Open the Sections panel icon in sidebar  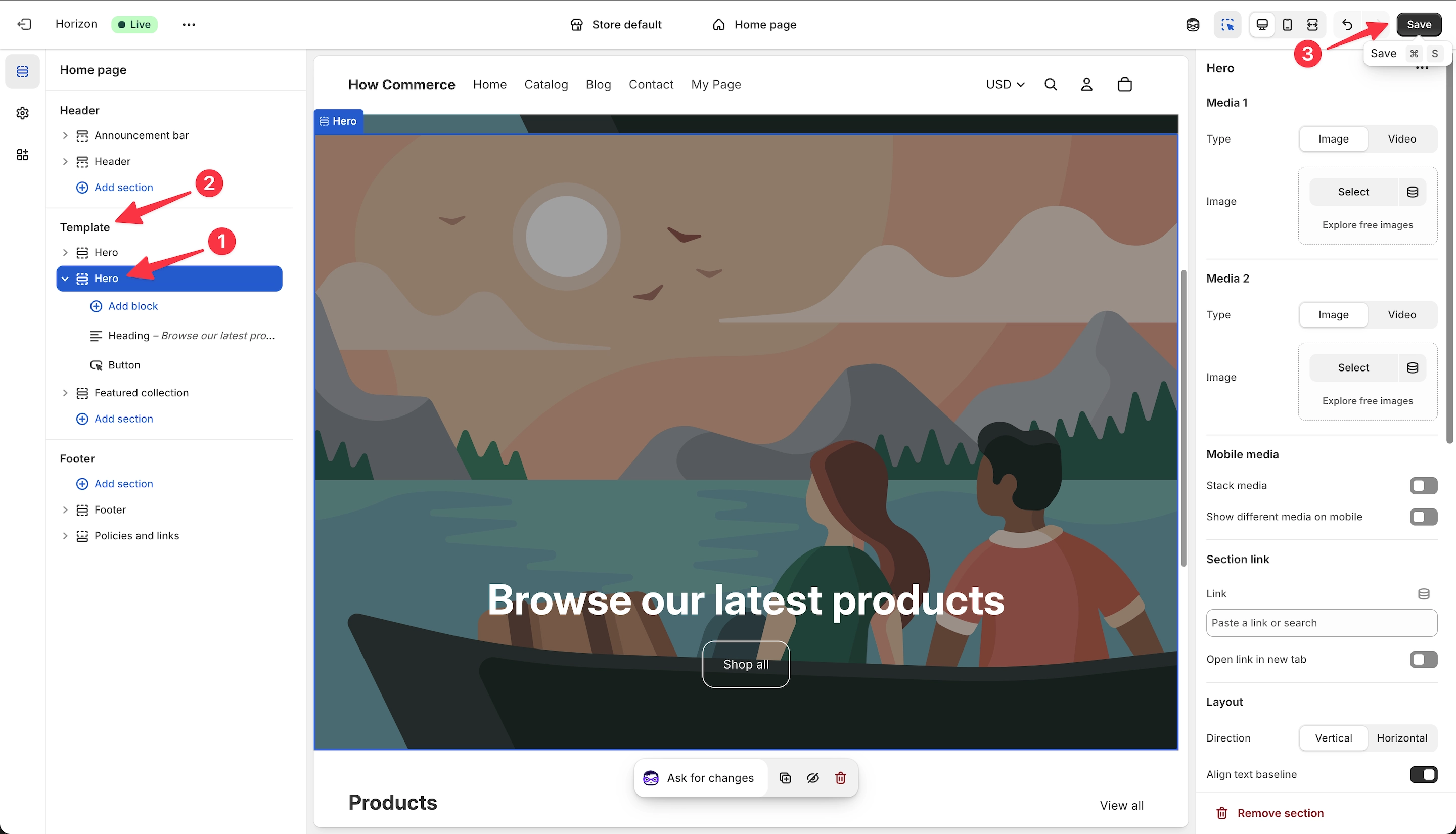point(22,72)
